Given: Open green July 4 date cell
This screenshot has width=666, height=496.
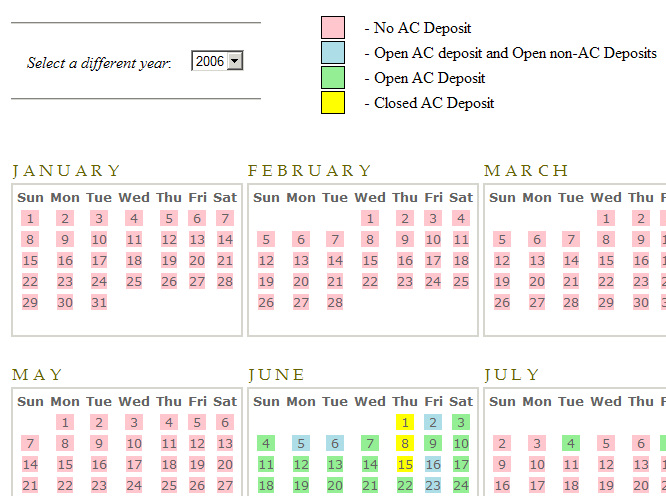Looking at the screenshot, I should [x=571, y=444].
